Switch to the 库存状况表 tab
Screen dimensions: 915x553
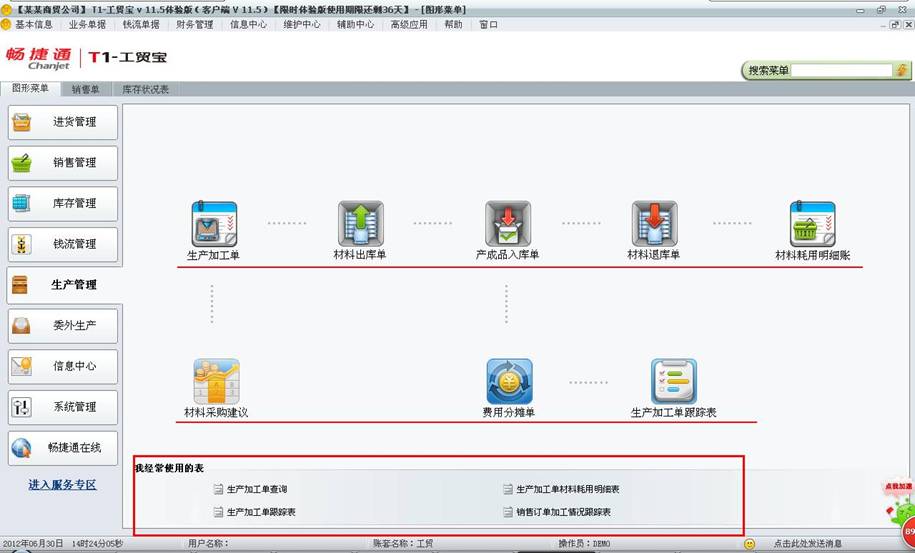pyautogui.click(x=145, y=89)
